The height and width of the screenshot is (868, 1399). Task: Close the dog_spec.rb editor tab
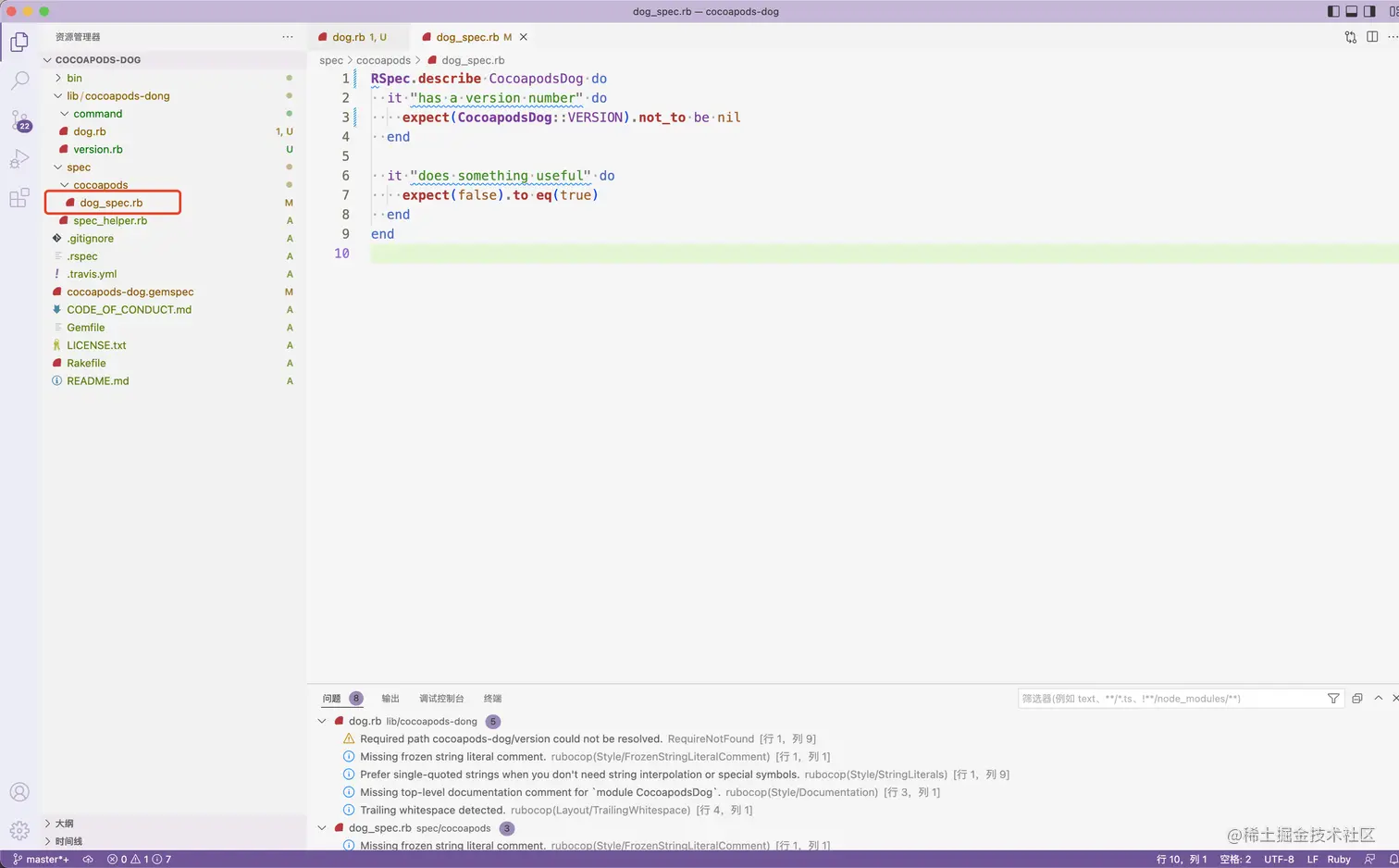(524, 37)
